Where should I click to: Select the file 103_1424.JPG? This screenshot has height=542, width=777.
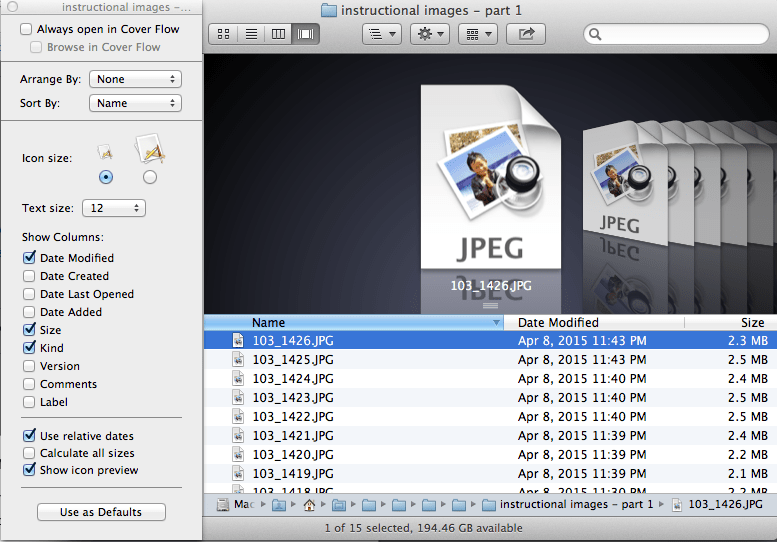point(490,379)
